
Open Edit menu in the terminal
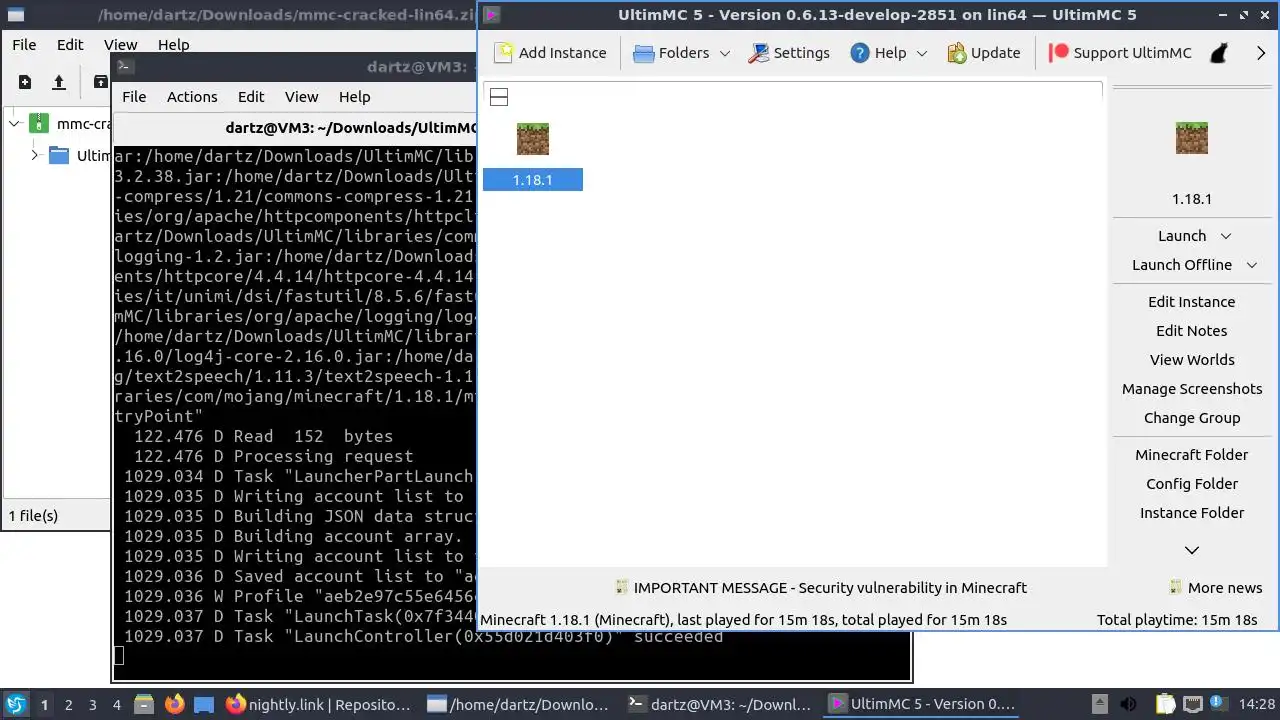click(x=251, y=97)
